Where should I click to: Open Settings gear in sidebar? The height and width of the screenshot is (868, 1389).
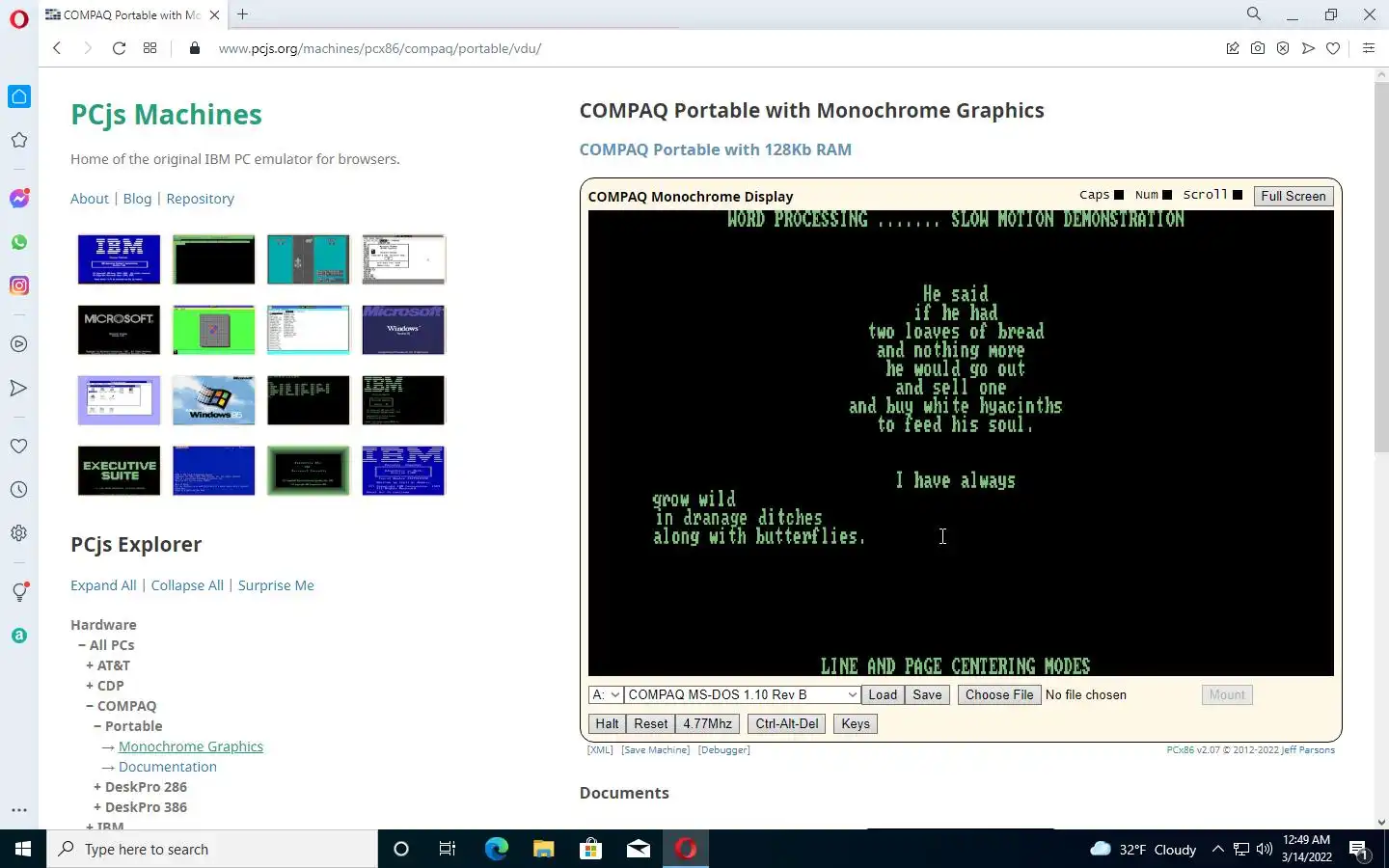(x=19, y=533)
